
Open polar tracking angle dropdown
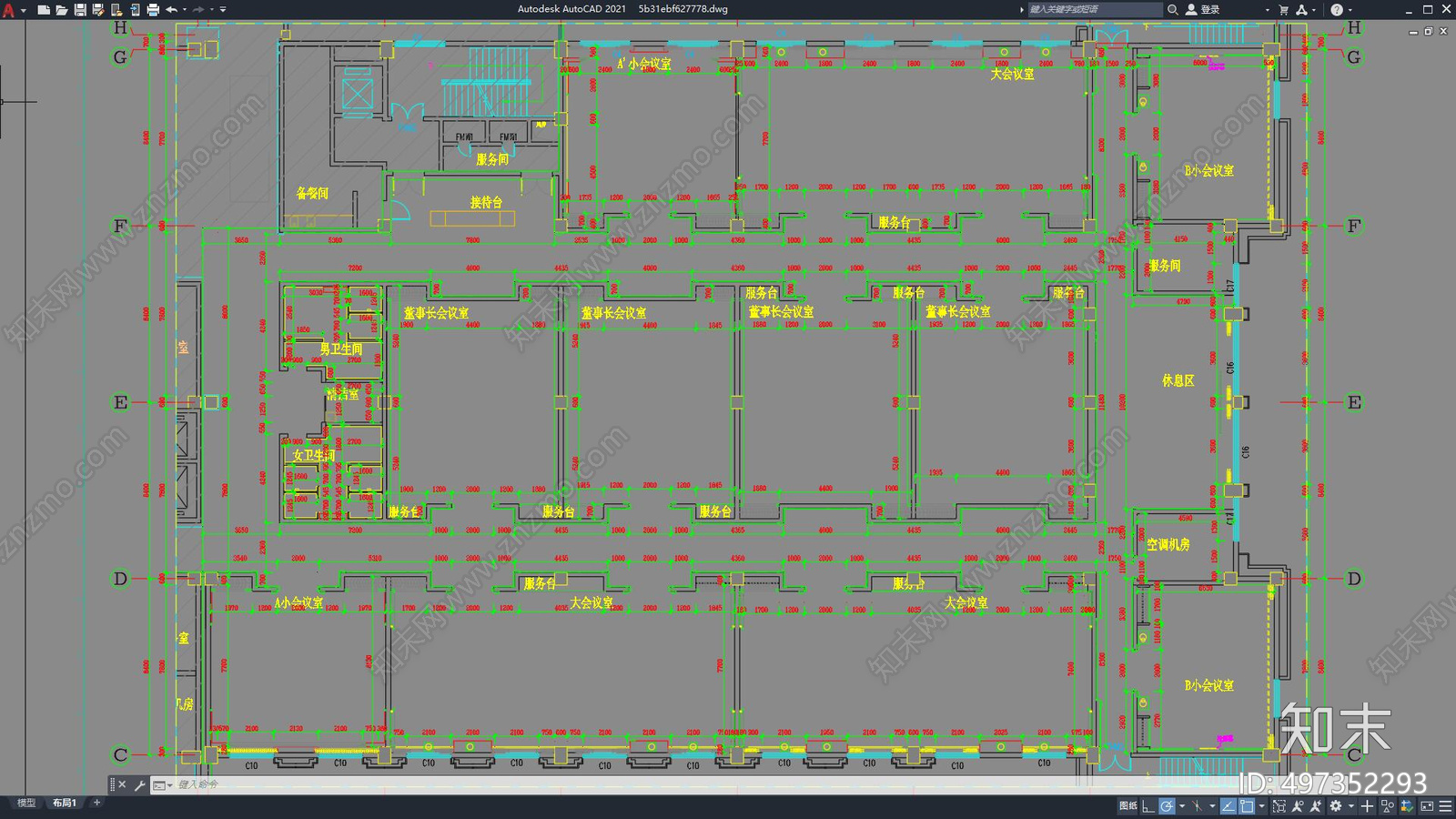(1182, 806)
